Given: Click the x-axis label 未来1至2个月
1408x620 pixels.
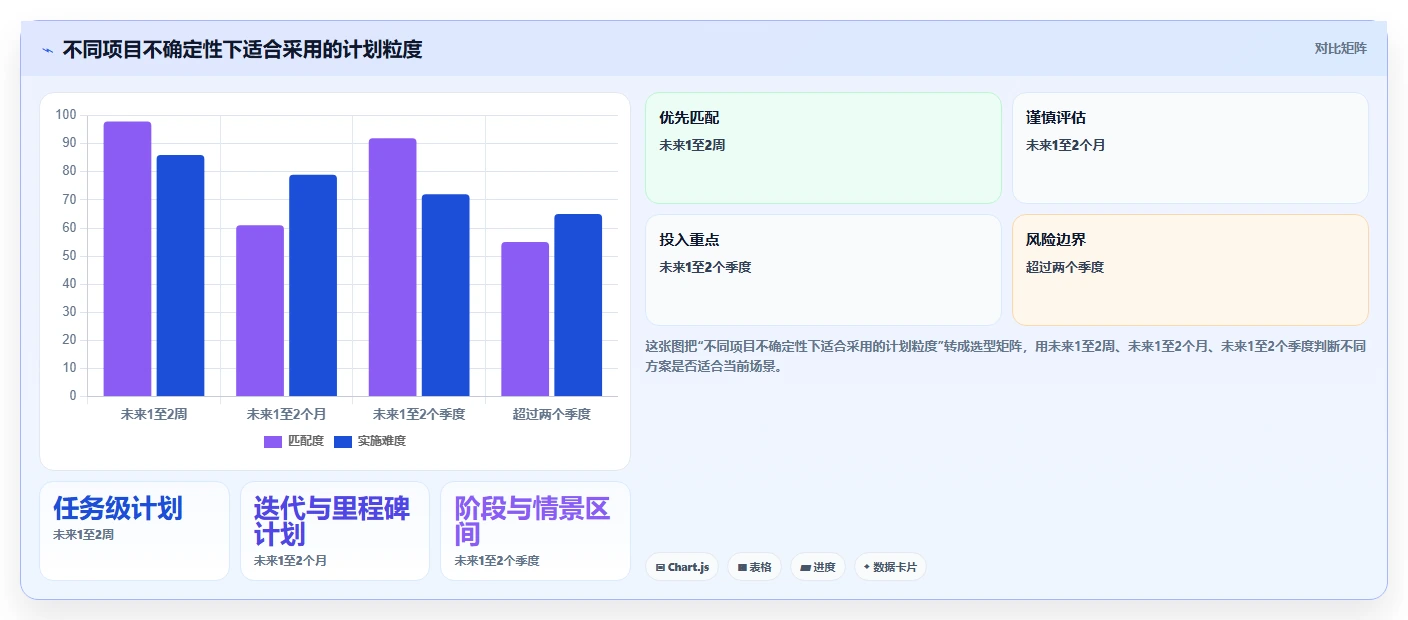Looking at the screenshot, I should click(286, 414).
